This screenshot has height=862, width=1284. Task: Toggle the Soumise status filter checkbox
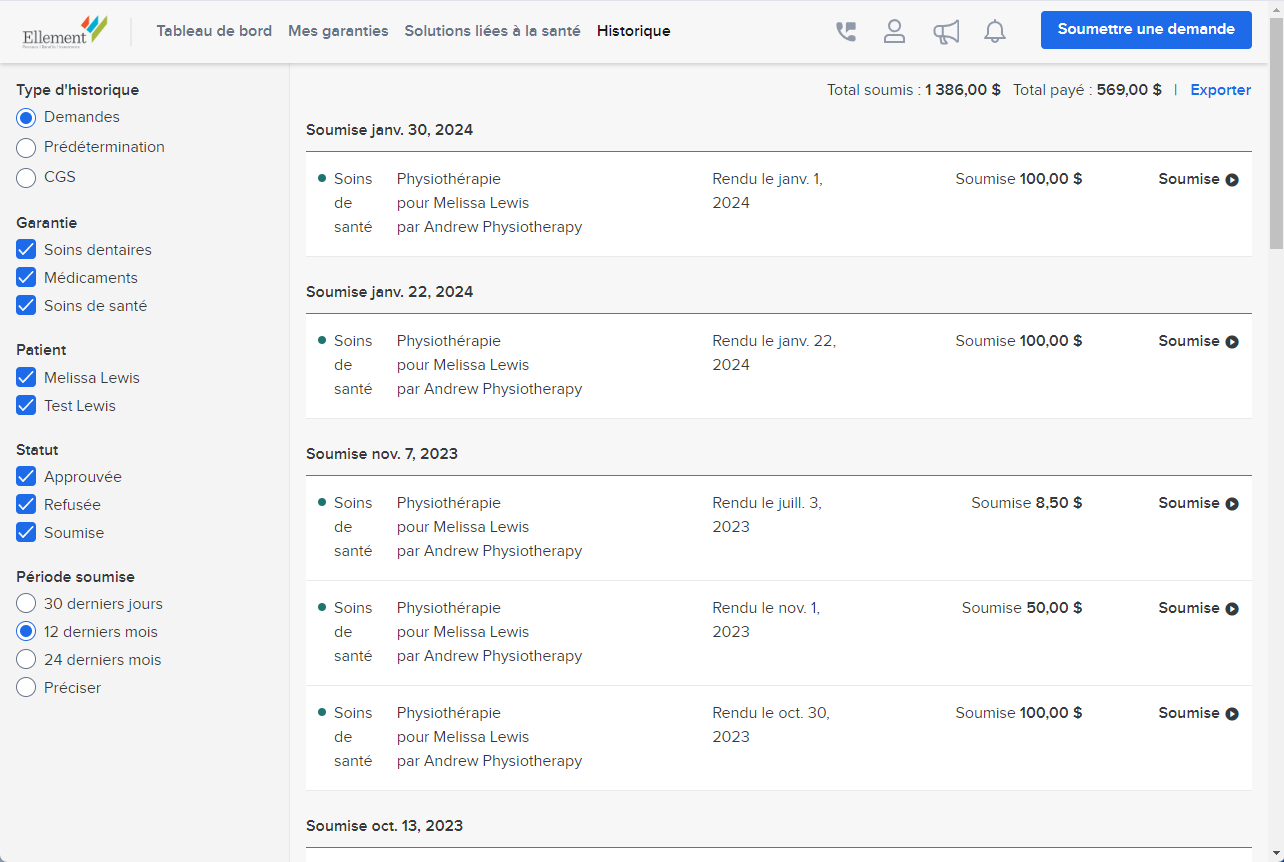pos(26,533)
